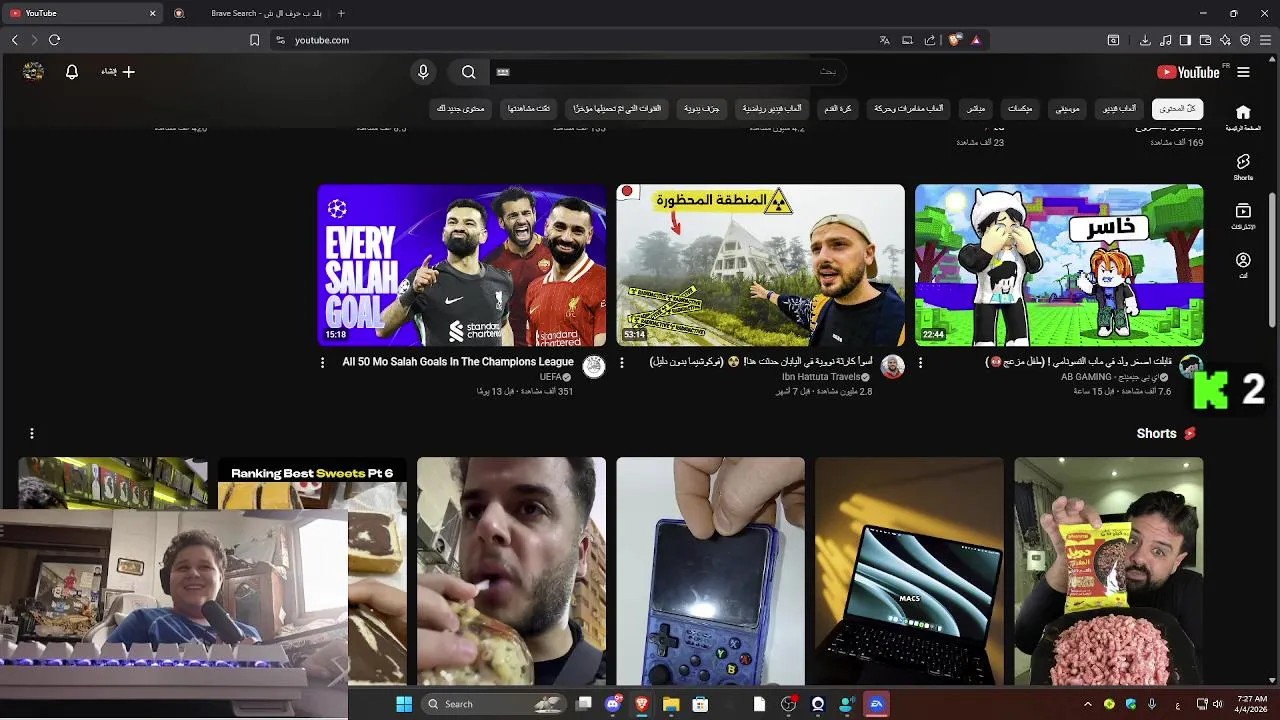Bookmark this page
This screenshot has height=720, width=1280.
click(x=254, y=40)
